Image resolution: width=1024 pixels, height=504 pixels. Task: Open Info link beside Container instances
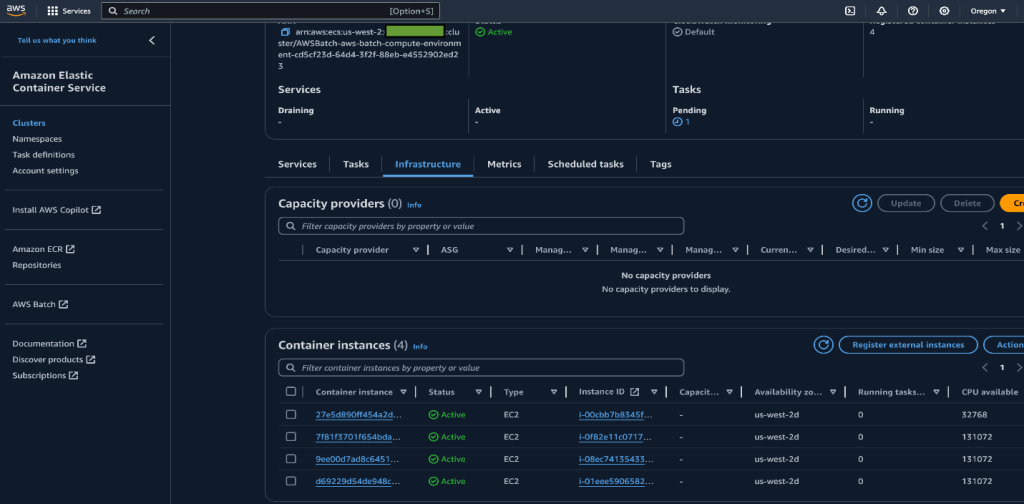pos(420,347)
